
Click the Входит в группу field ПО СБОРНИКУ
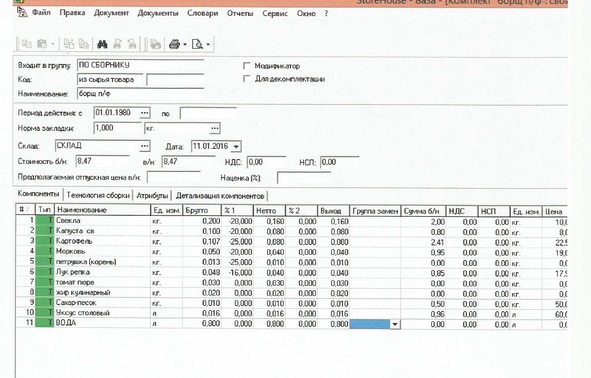[141, 65]
